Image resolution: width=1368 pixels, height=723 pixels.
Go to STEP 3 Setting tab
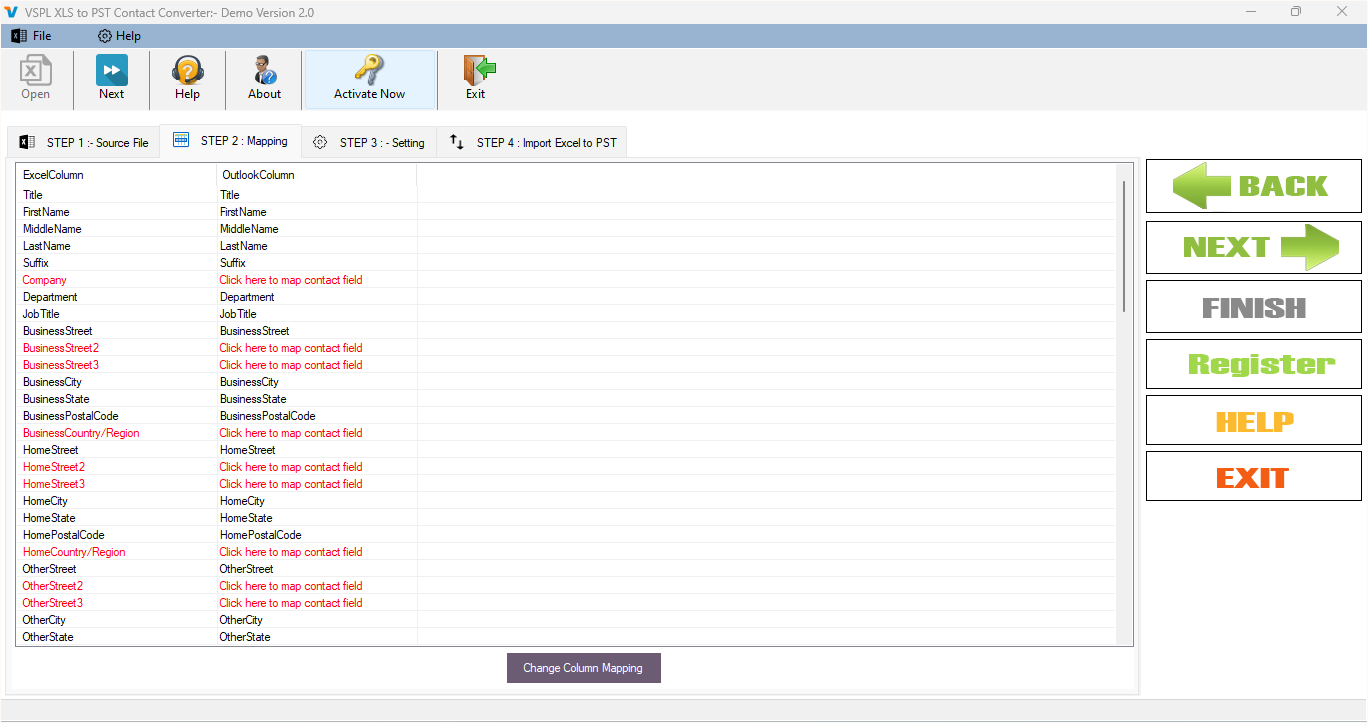[x=369, y=142]
